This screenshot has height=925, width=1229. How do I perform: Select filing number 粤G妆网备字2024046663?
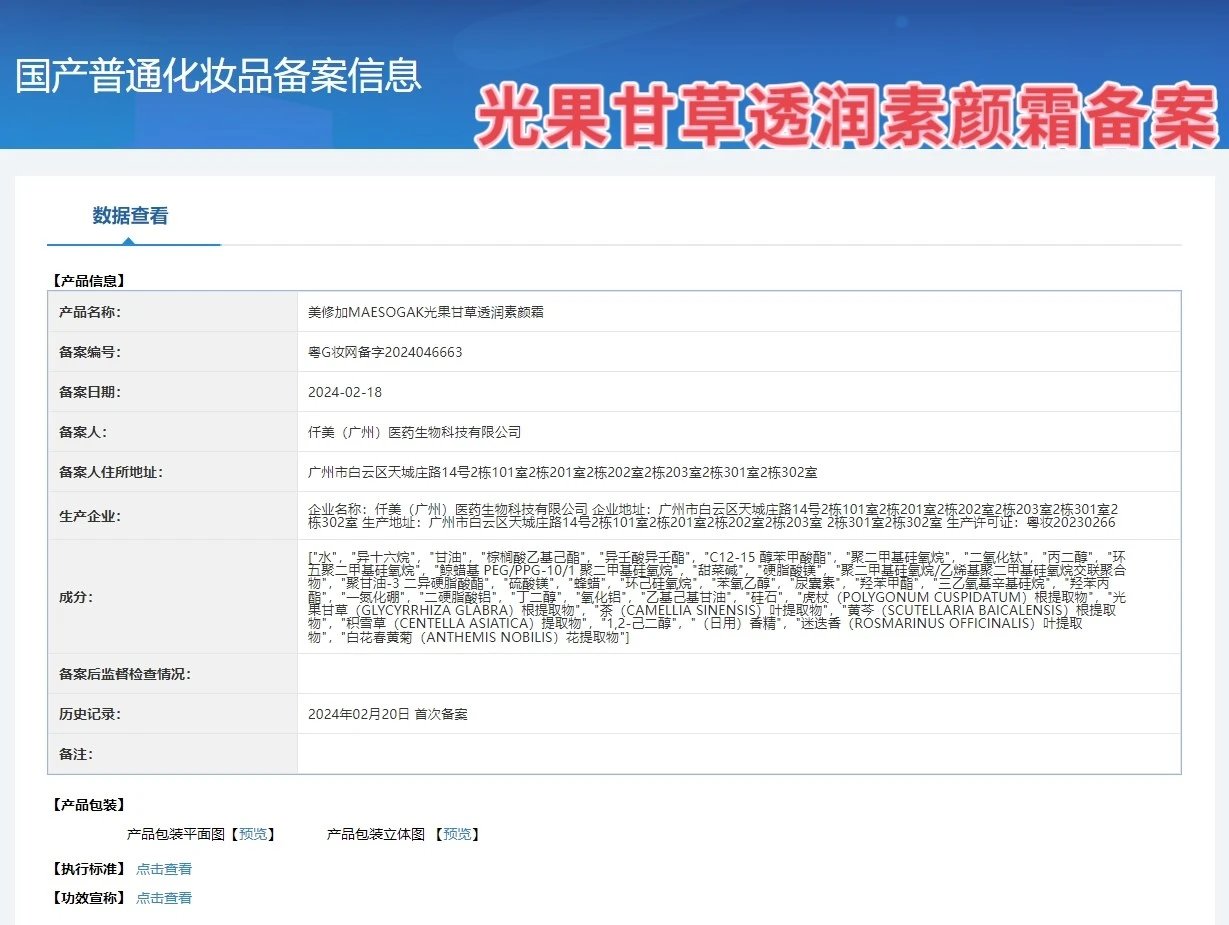[x=385, y=352]
